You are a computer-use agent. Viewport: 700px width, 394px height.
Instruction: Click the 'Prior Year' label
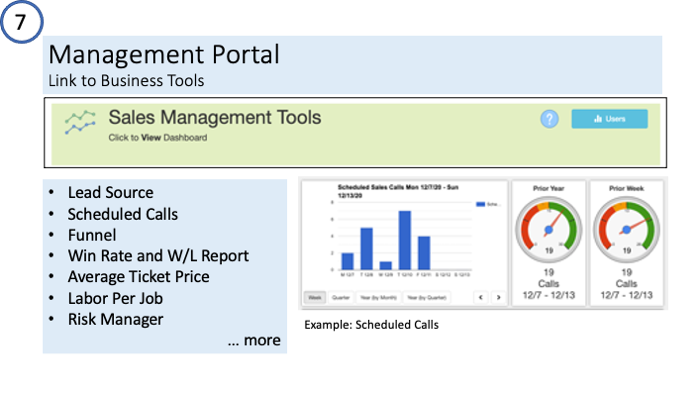click(549, 188)
